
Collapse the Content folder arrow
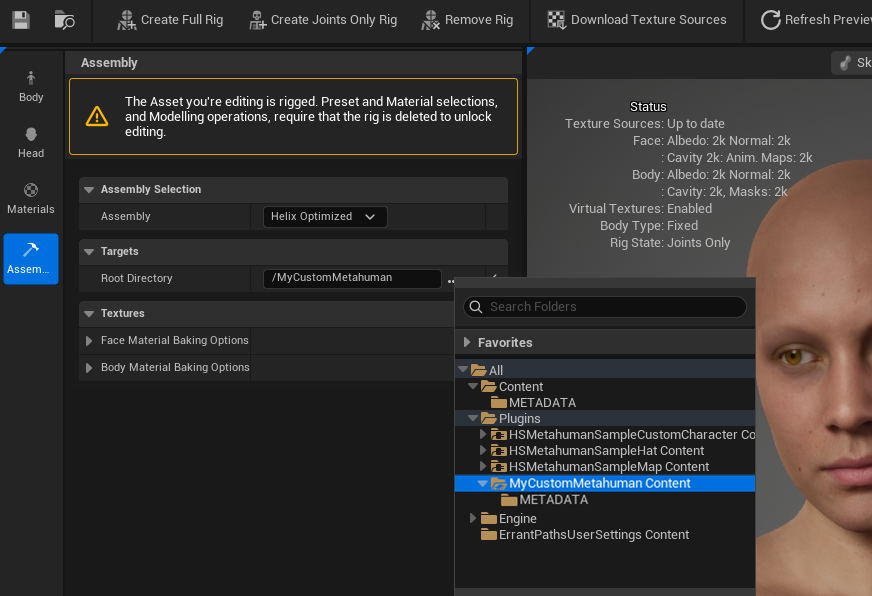pos(473,386)
